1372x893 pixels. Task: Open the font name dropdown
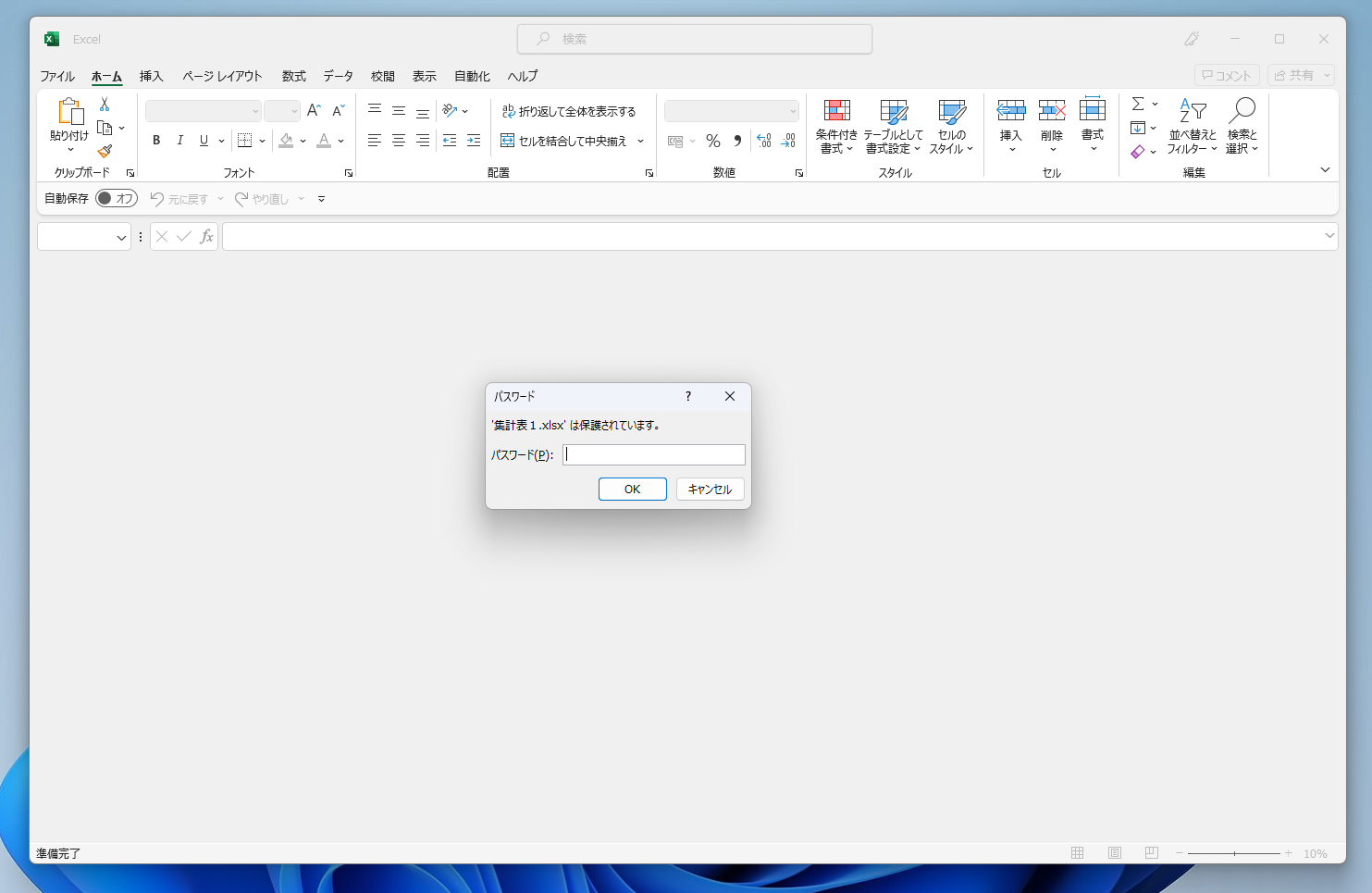[x=256, y=111]
